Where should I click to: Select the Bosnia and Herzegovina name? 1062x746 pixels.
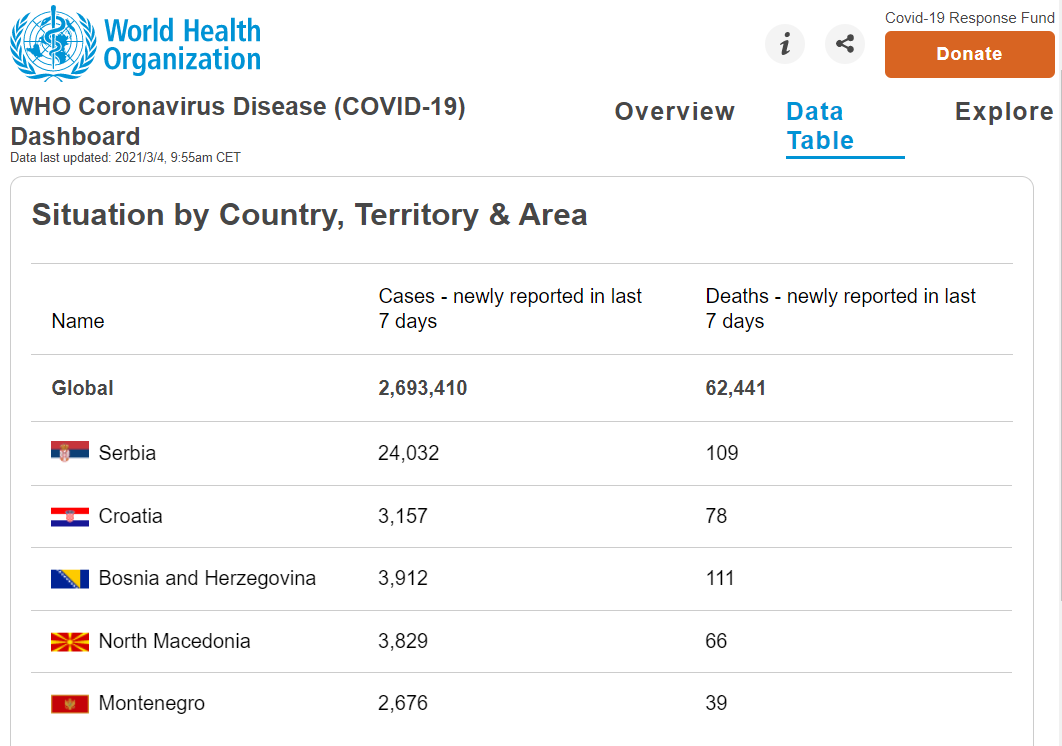click(207, 579)
